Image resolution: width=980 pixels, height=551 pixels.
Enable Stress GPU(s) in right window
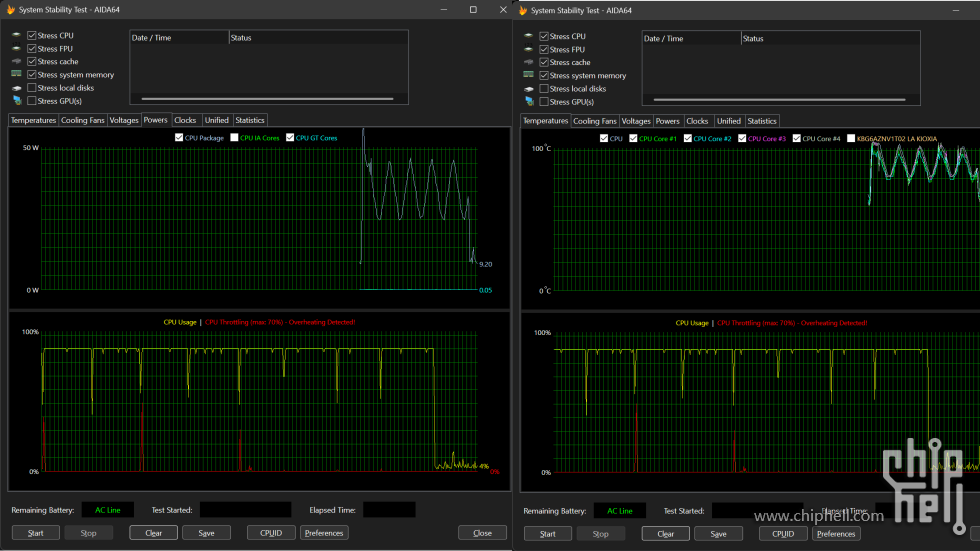(544, 102)
